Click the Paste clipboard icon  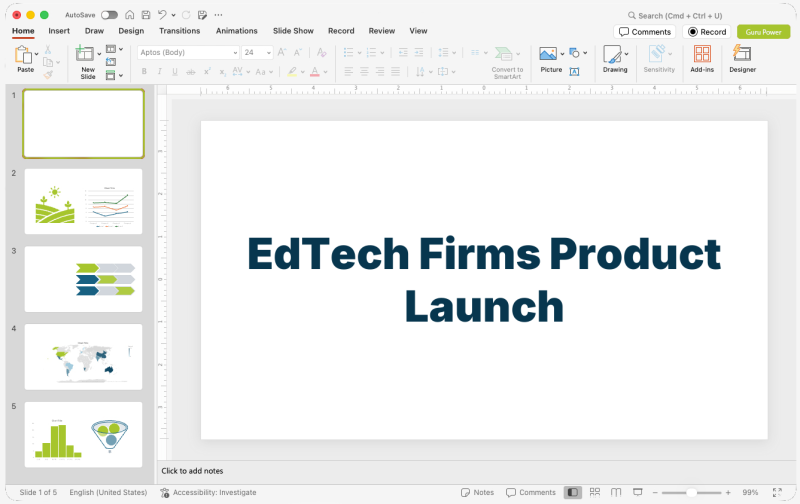click(x=23, y=55)
